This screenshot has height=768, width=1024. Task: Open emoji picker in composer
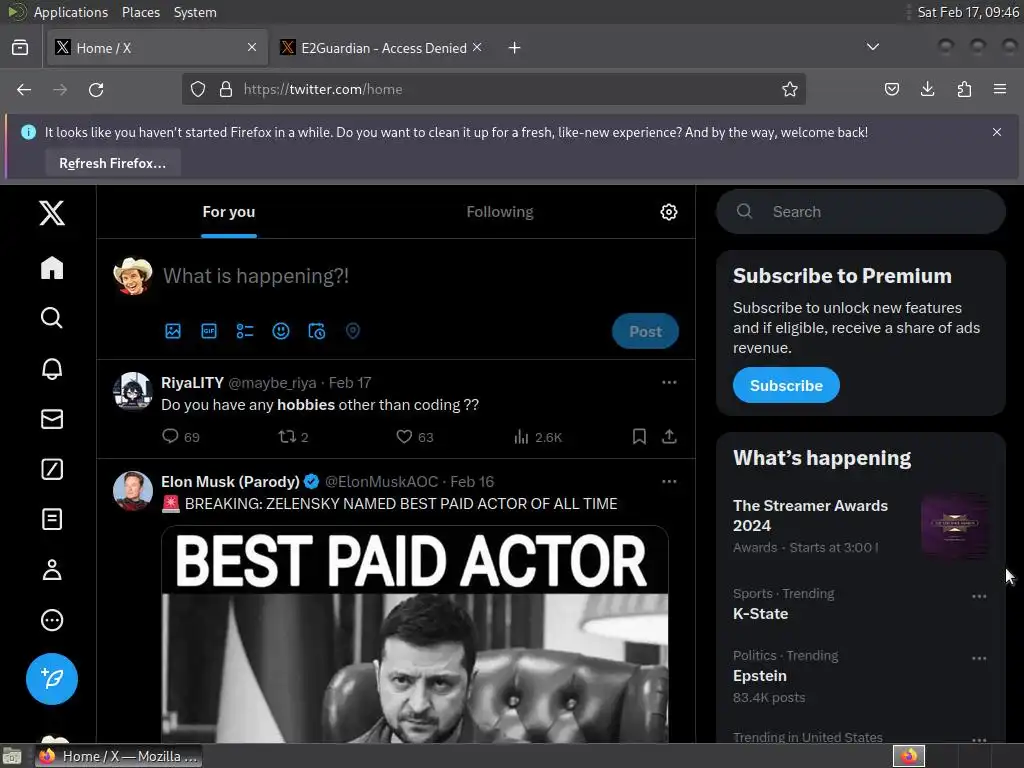pyautogui.click(x=281, y=331)
